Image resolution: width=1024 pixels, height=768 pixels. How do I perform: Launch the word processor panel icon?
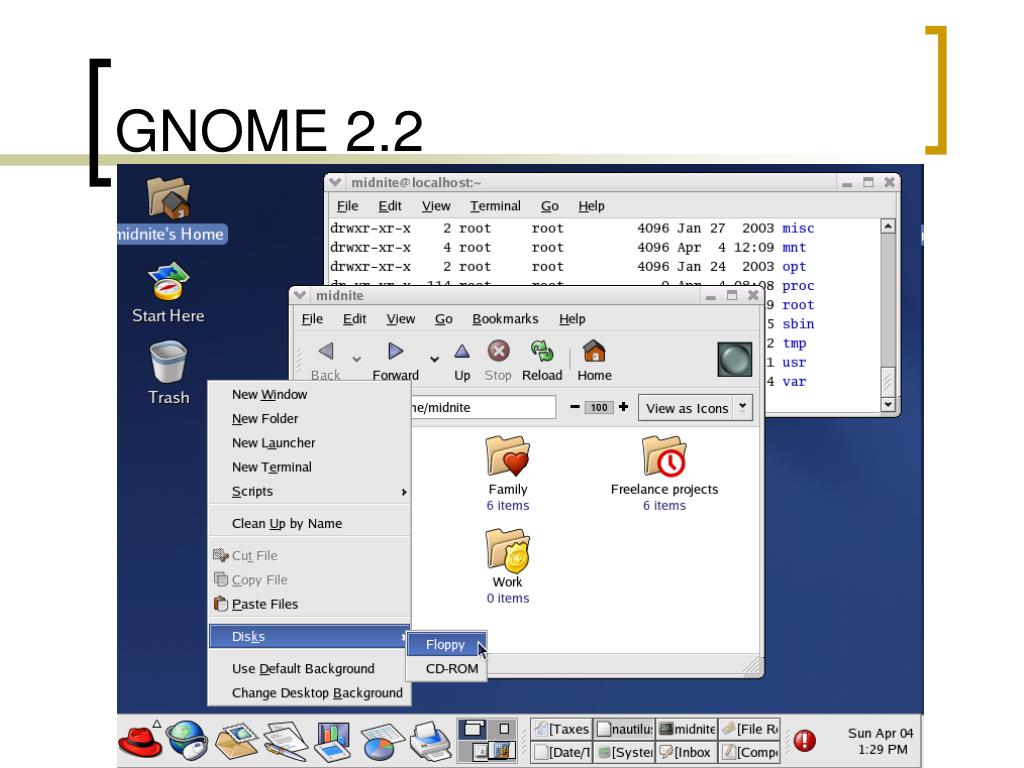(x=285, y=740)
